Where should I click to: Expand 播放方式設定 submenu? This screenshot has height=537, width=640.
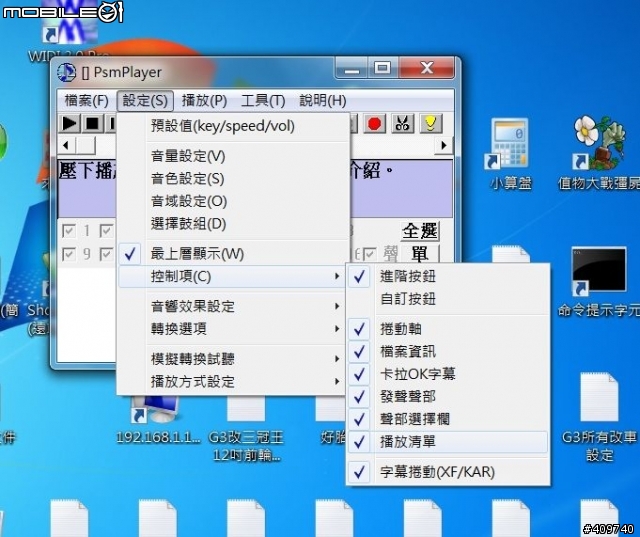pyautogui.click(x=233, y=382)
